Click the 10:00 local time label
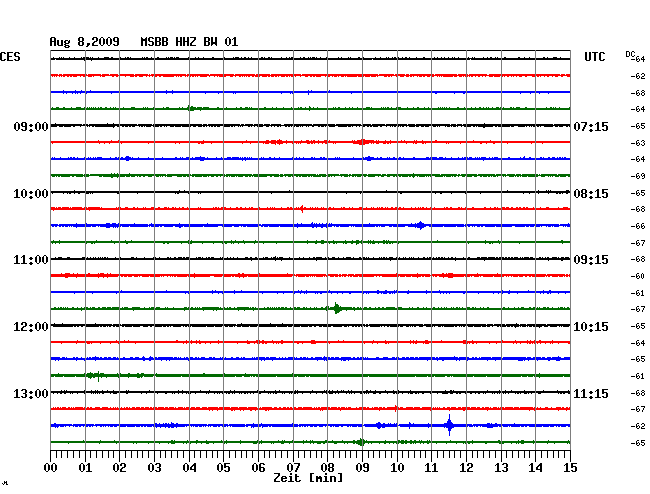The width and height of the screenshot is (650, 494). pyautogui.click(x=31, y=193)
